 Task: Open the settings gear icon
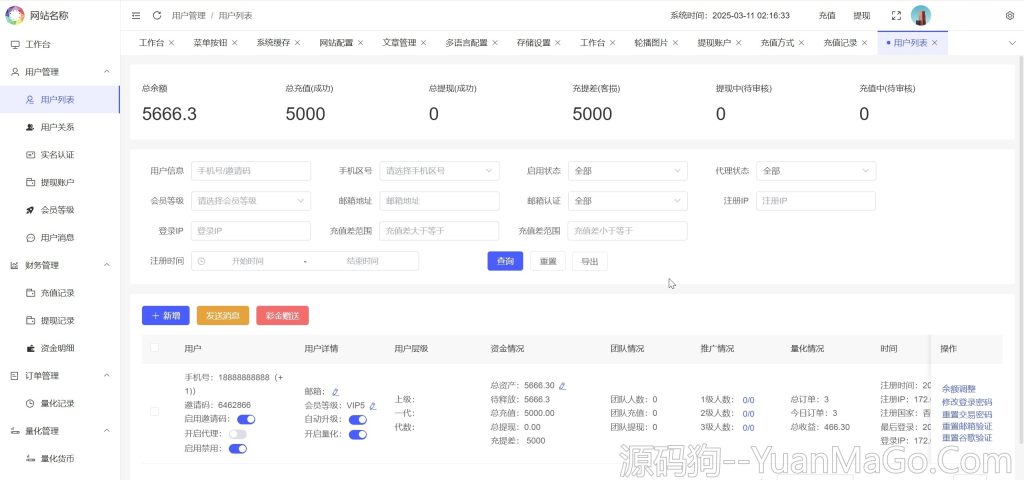[1010, 16]
